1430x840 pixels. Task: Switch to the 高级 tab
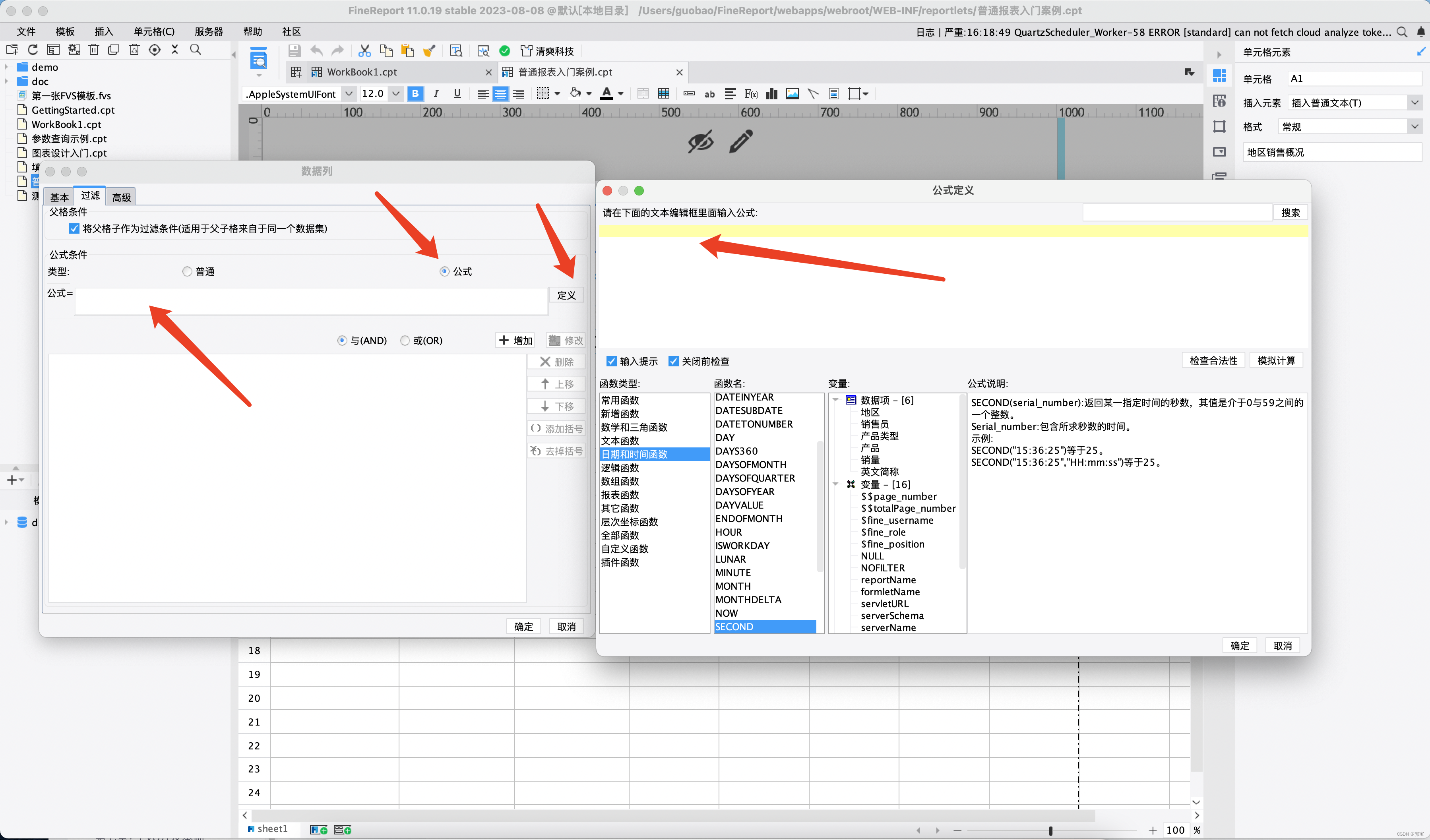(x=122, y=197)
